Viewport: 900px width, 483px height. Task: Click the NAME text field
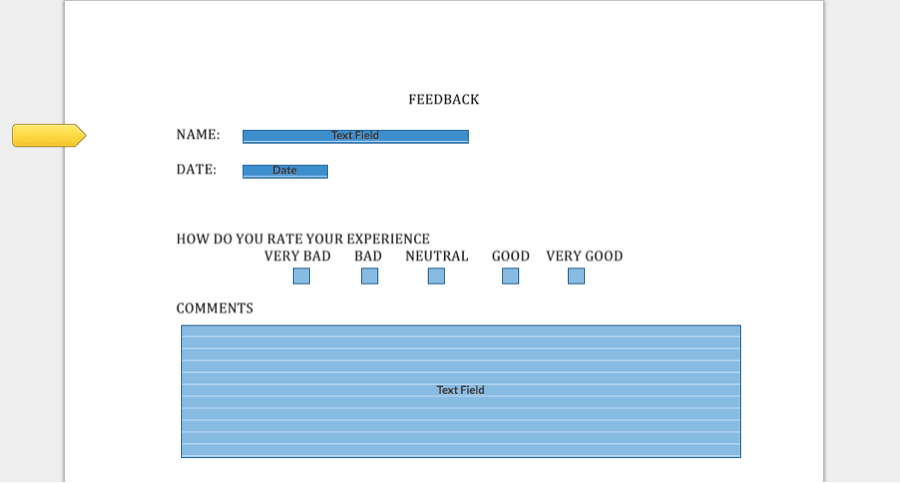click(355, 136)
